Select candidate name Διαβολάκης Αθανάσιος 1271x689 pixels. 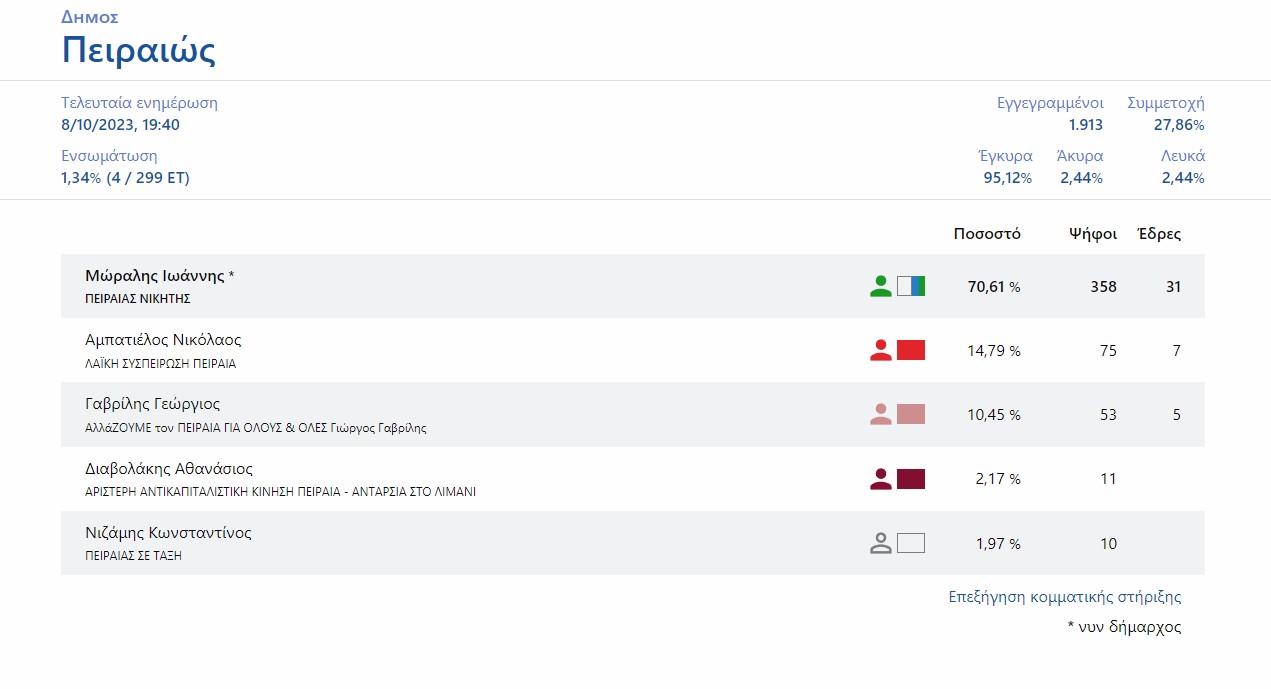169,468
